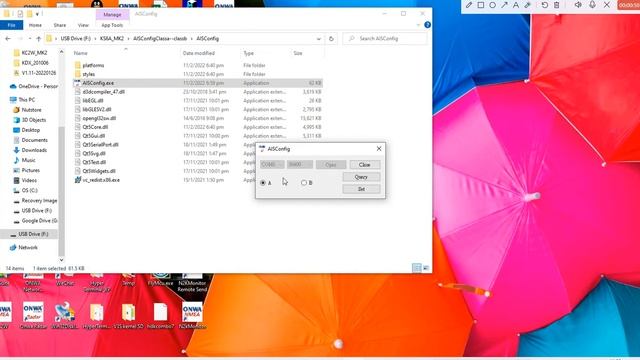The image size is (640, 360).
Task: Open the File tab in Explorer
Action: pos(11,25)
